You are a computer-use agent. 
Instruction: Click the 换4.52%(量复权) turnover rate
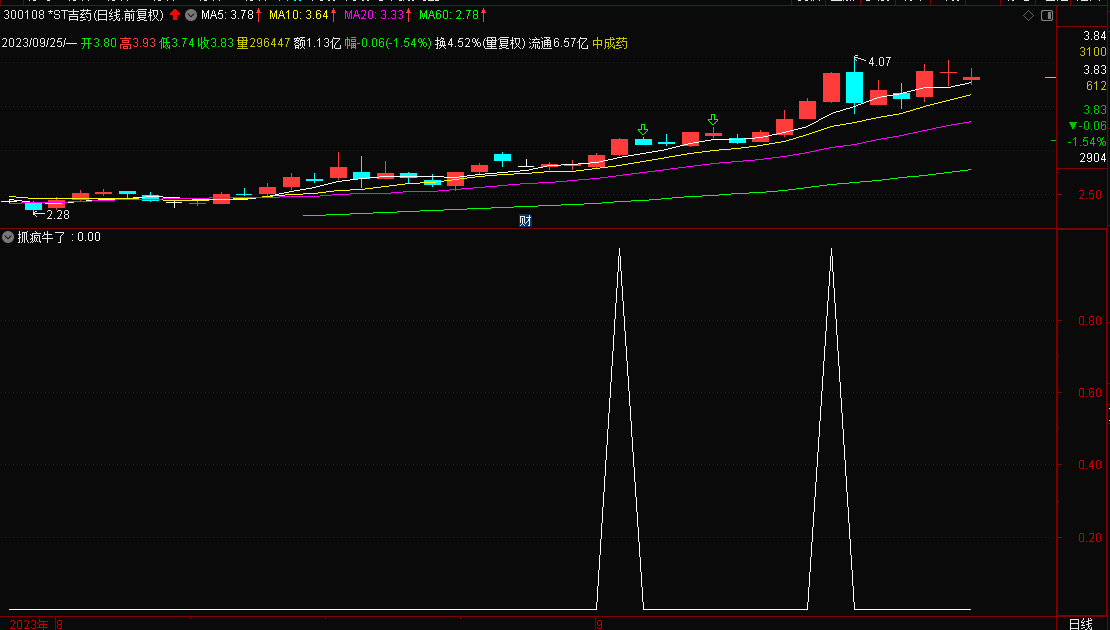click(480, 43)
